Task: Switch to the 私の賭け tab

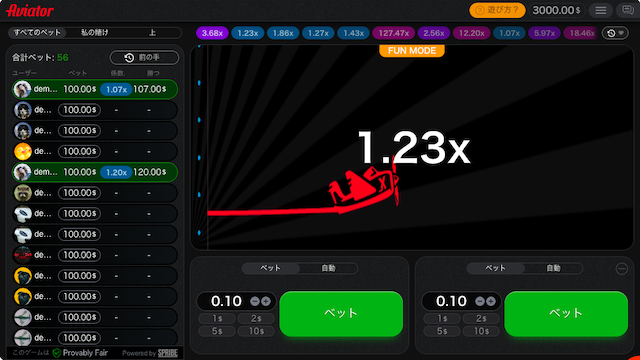Action: tap(95, 33)
